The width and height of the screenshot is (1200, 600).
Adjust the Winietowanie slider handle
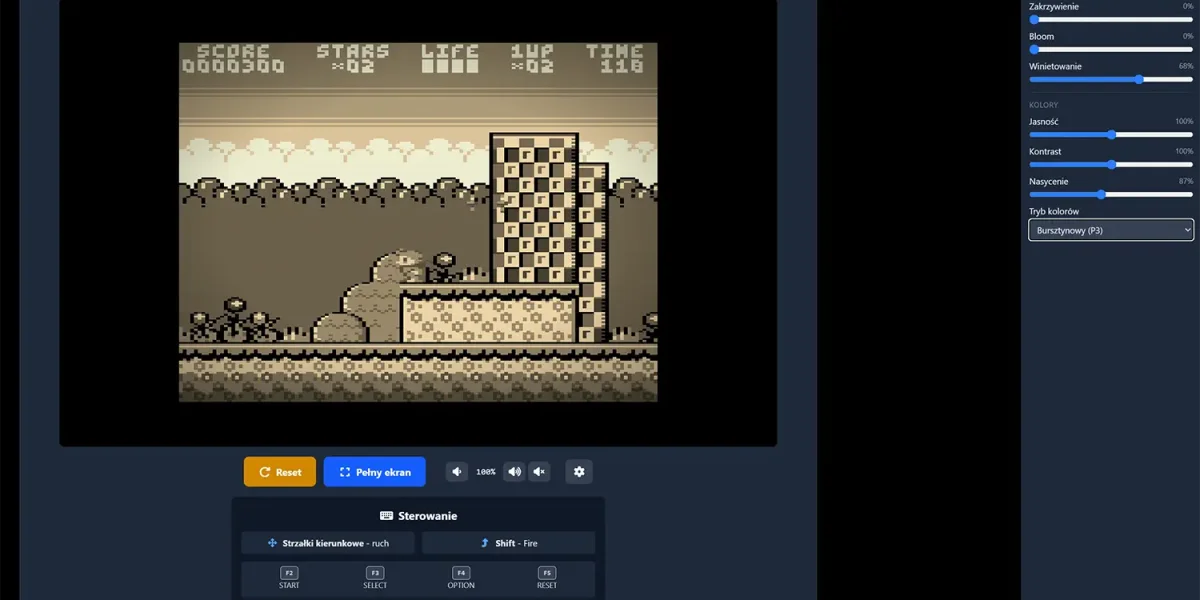click(x=1139, y=79)
